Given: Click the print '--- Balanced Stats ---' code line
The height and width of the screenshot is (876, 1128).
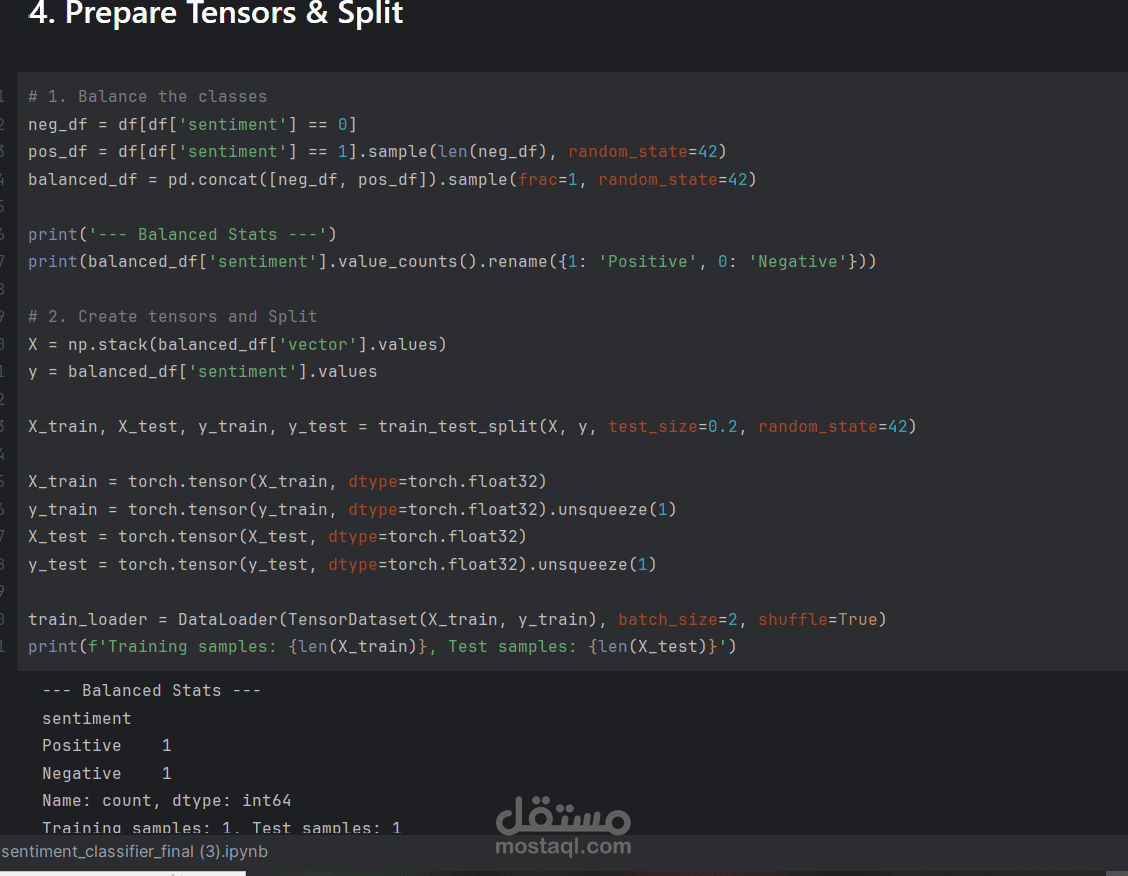Looking at the screenshot, I should tap(182, 234).
